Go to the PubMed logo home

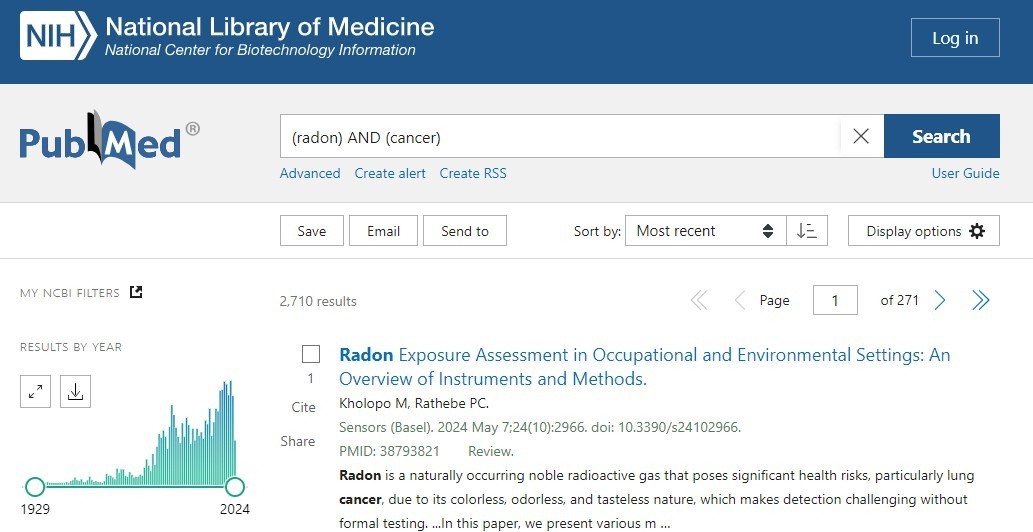point(109,140)
